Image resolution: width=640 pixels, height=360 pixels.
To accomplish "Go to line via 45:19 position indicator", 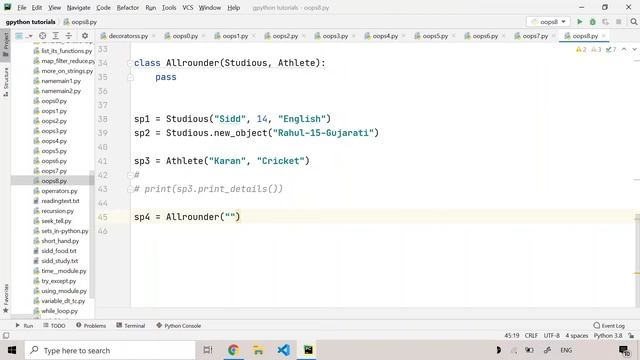I will (512, 336).
